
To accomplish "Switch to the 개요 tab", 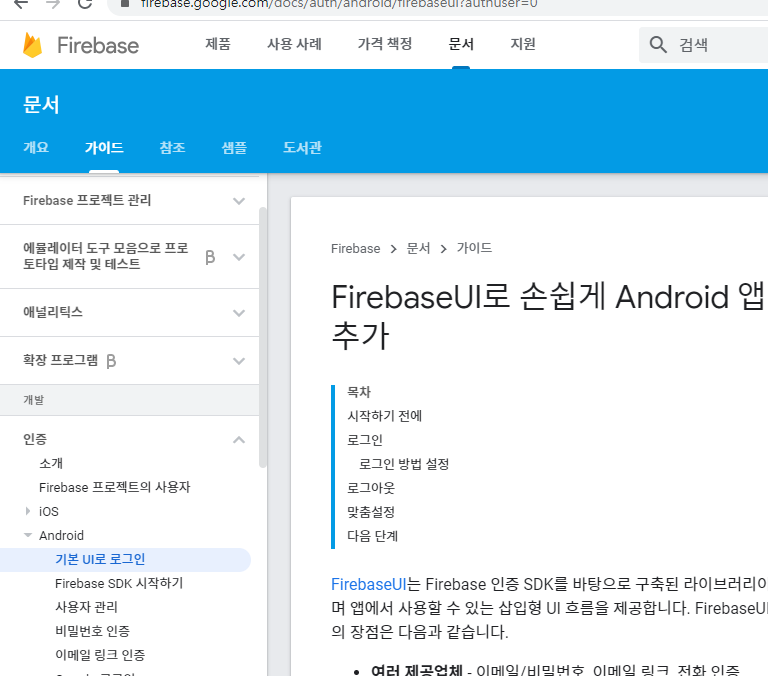I will click(36, 147).
